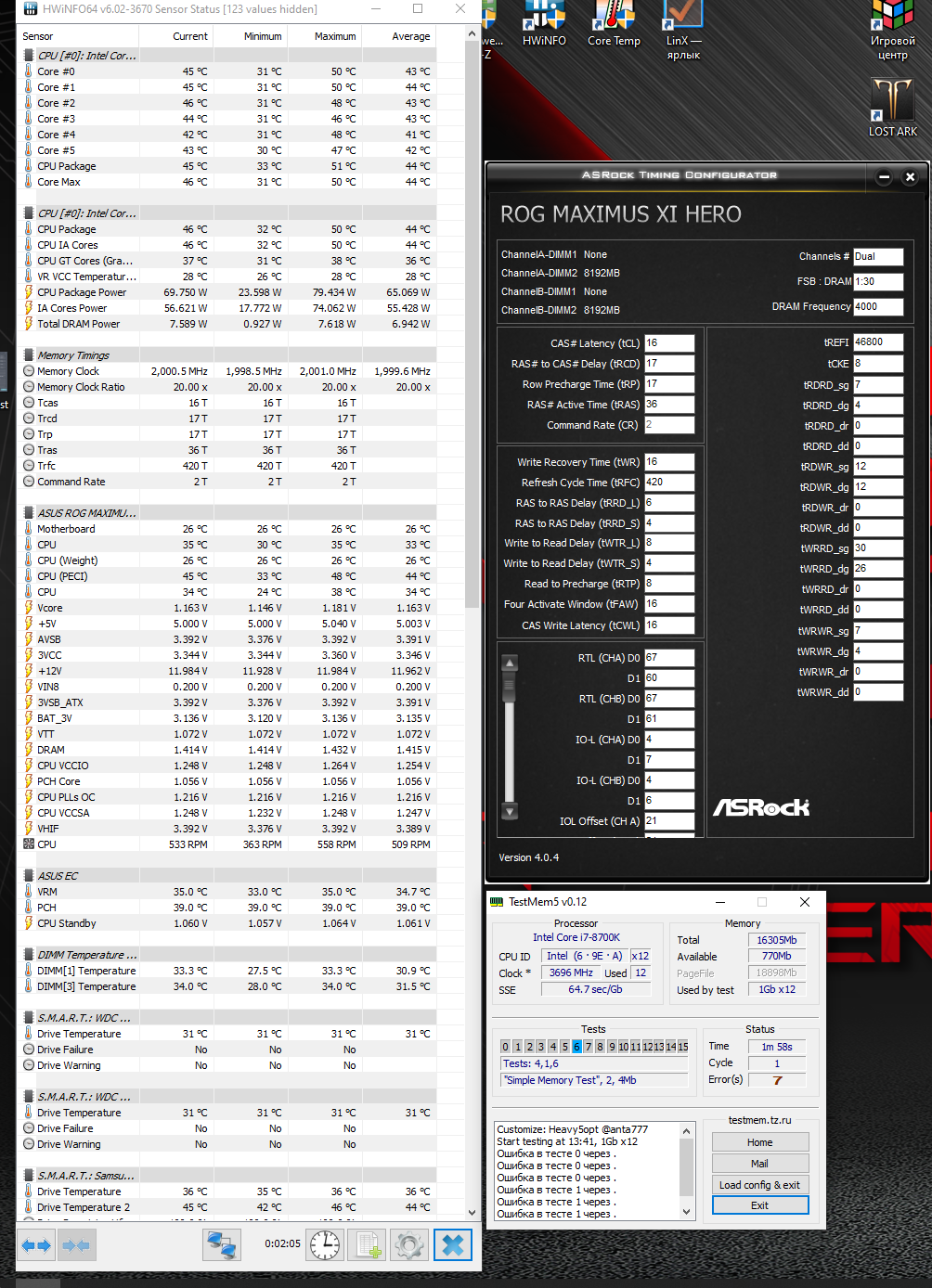This screenshot has height=1288, width=932.
Task: Open the HWiNFO desktop shortcut
Action: [544, 23]
